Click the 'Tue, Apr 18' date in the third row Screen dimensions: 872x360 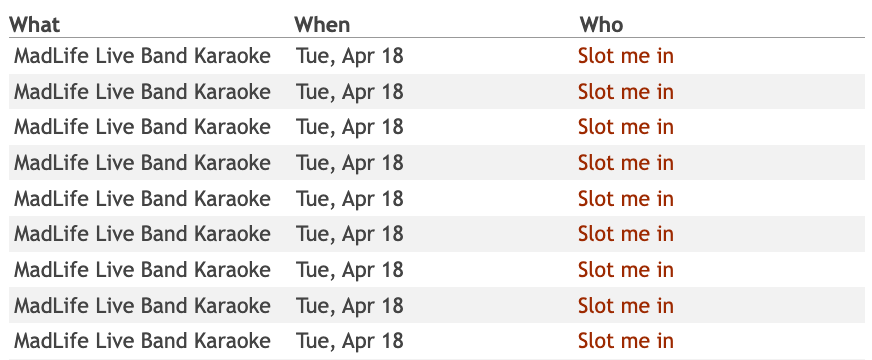[x=349, y=127]
